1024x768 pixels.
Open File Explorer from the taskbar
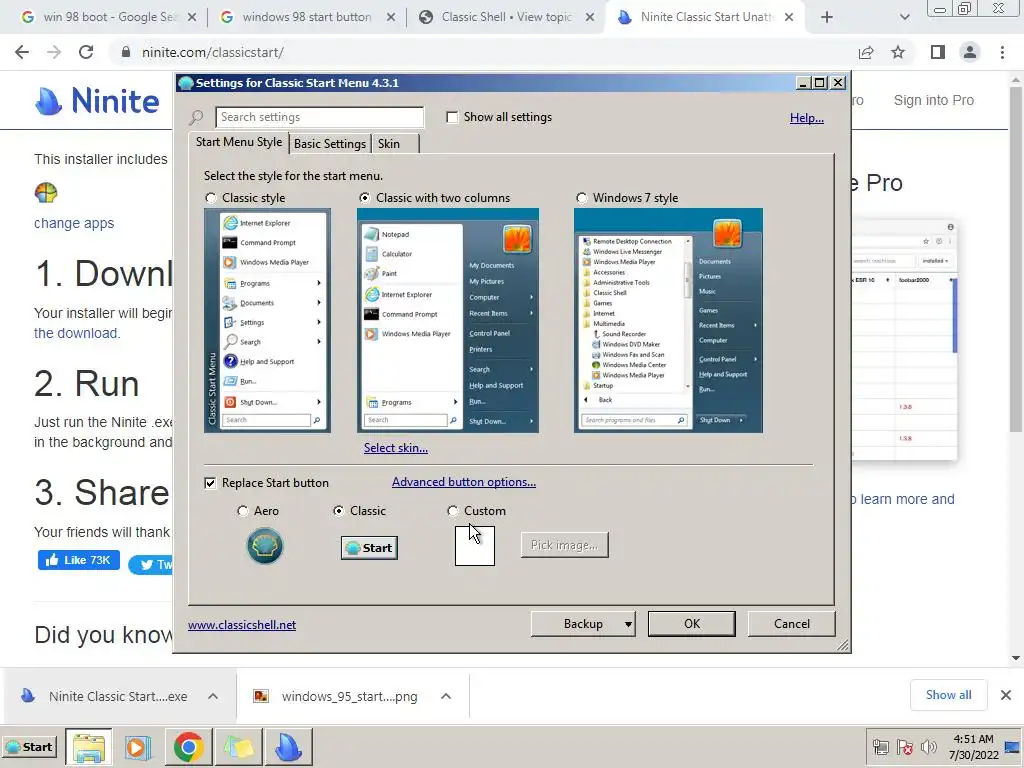pyautogui.click(x=89, y=747)
